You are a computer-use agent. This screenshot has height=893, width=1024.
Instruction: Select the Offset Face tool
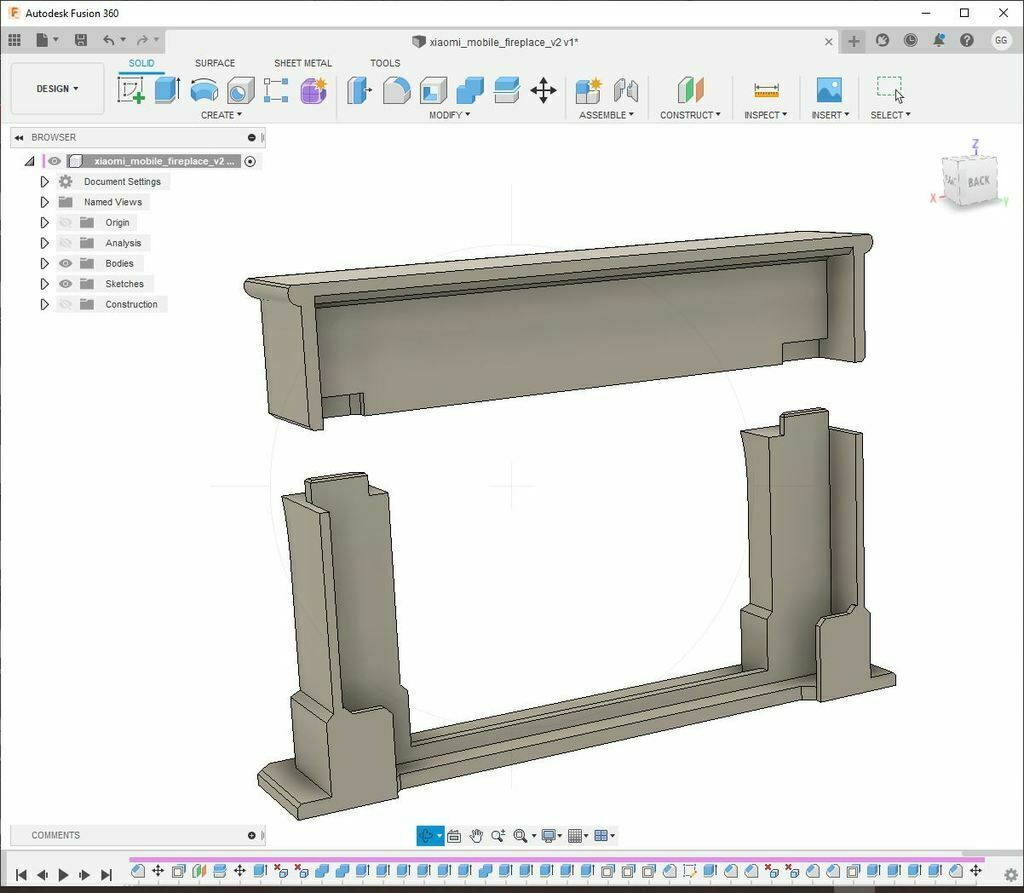(x=507, y=90)
